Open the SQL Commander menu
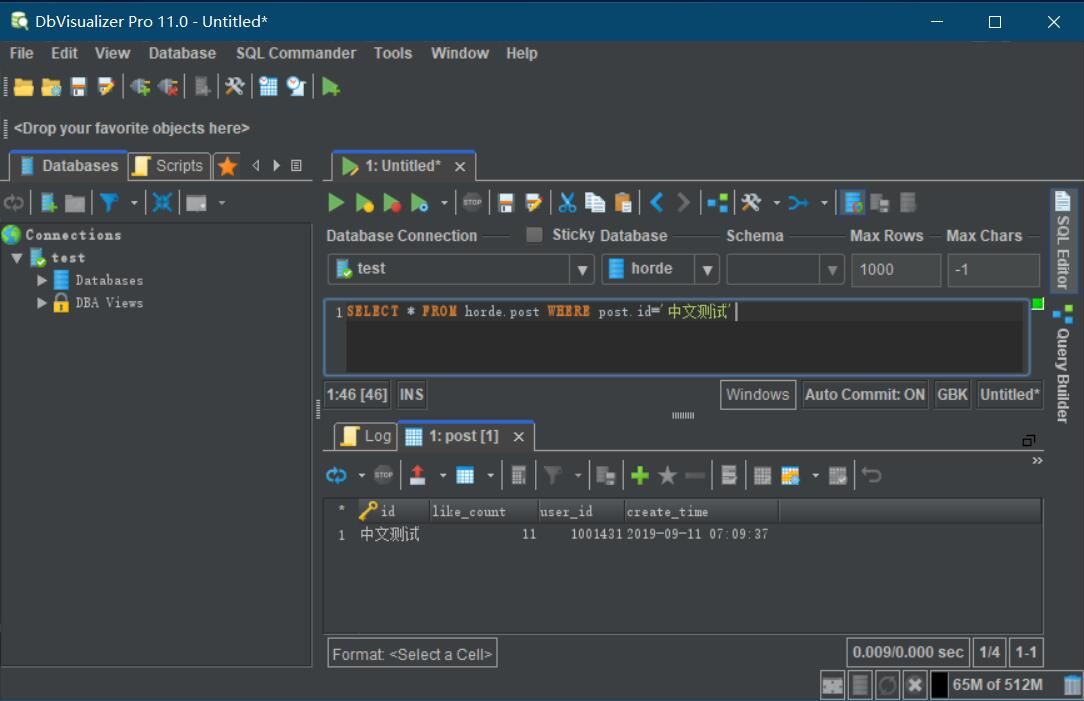Viewport: 1084px width, 701px height. pos(296,53)
